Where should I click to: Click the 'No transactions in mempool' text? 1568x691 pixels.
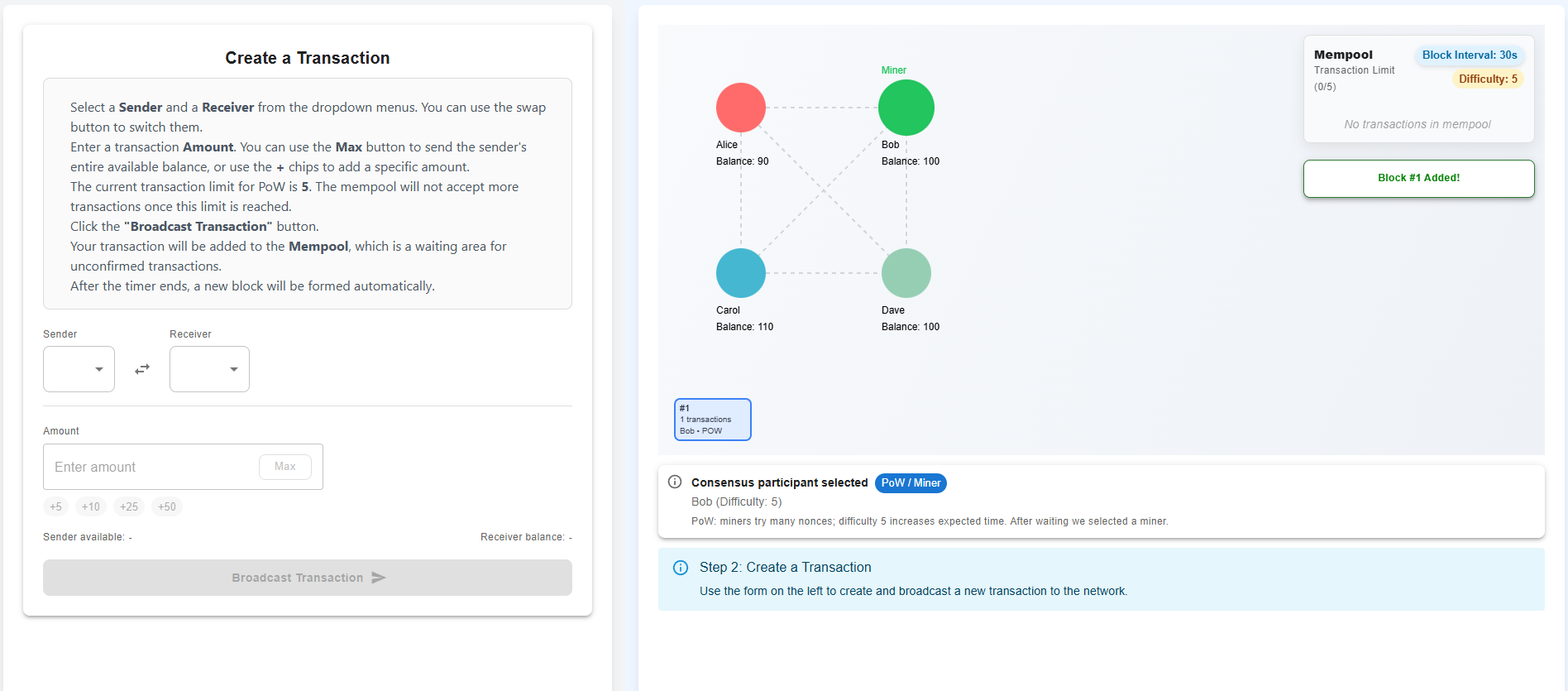tap(1417, 124)
